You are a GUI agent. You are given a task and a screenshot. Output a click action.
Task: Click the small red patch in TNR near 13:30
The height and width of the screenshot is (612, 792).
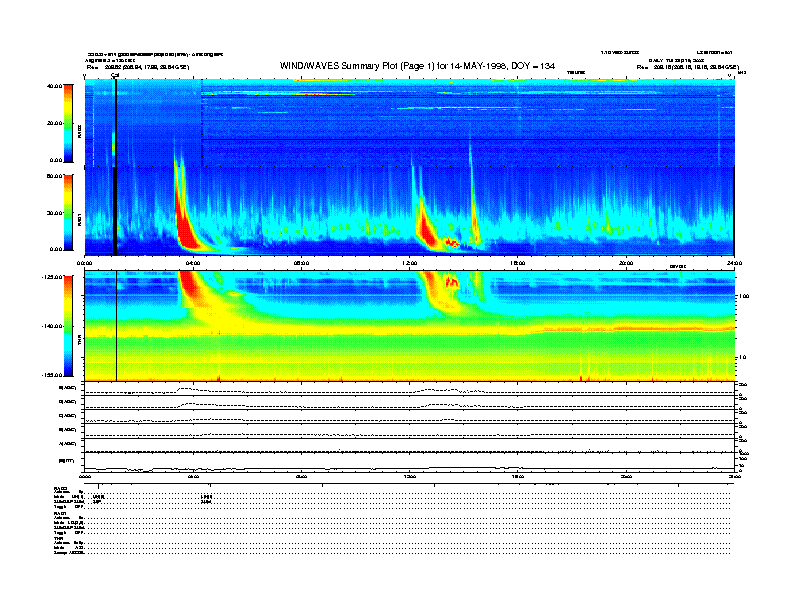pyautogui.click(x=452, y=282)
